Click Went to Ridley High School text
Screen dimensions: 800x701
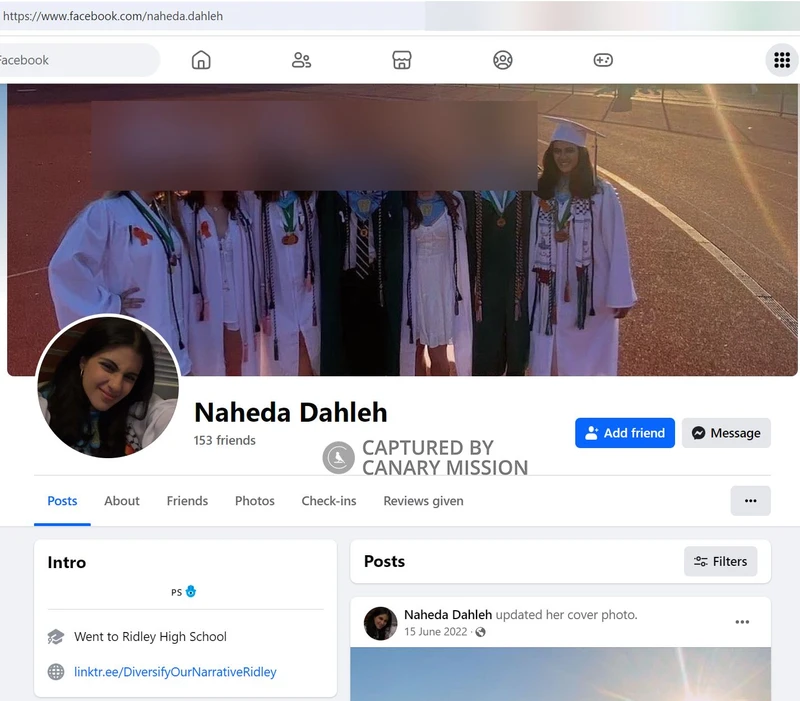point(151,637)
